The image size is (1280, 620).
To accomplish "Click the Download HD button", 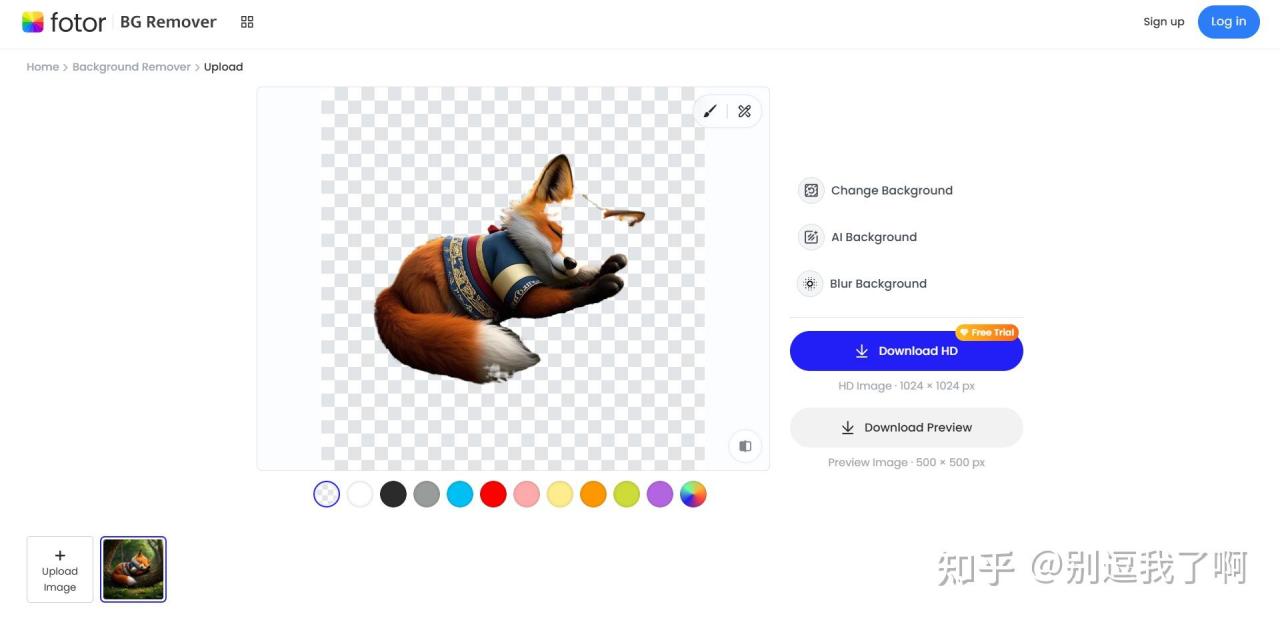I will point(906,351).
